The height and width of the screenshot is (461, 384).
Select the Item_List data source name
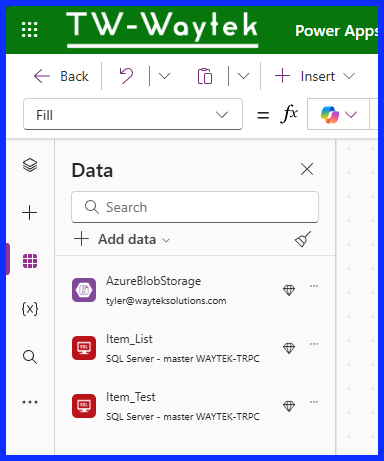(x=129, y=339)
